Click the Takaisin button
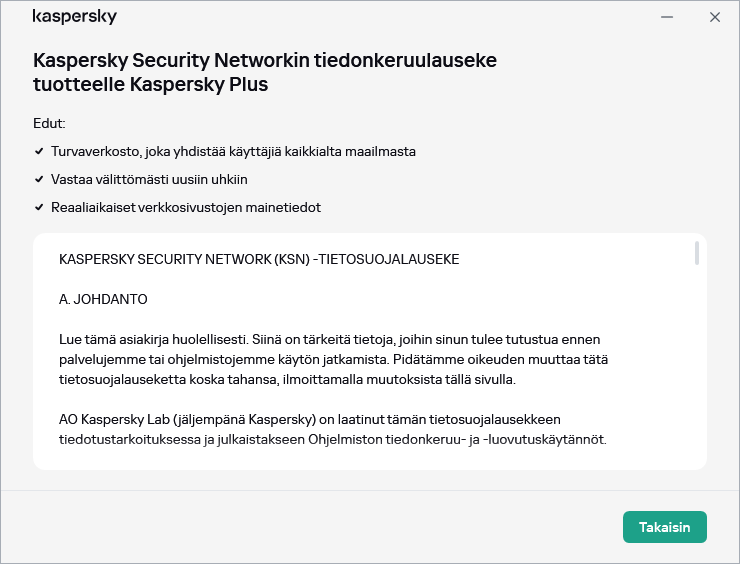The width and height of the screenshot is (740, 564). tap(664, 527)
